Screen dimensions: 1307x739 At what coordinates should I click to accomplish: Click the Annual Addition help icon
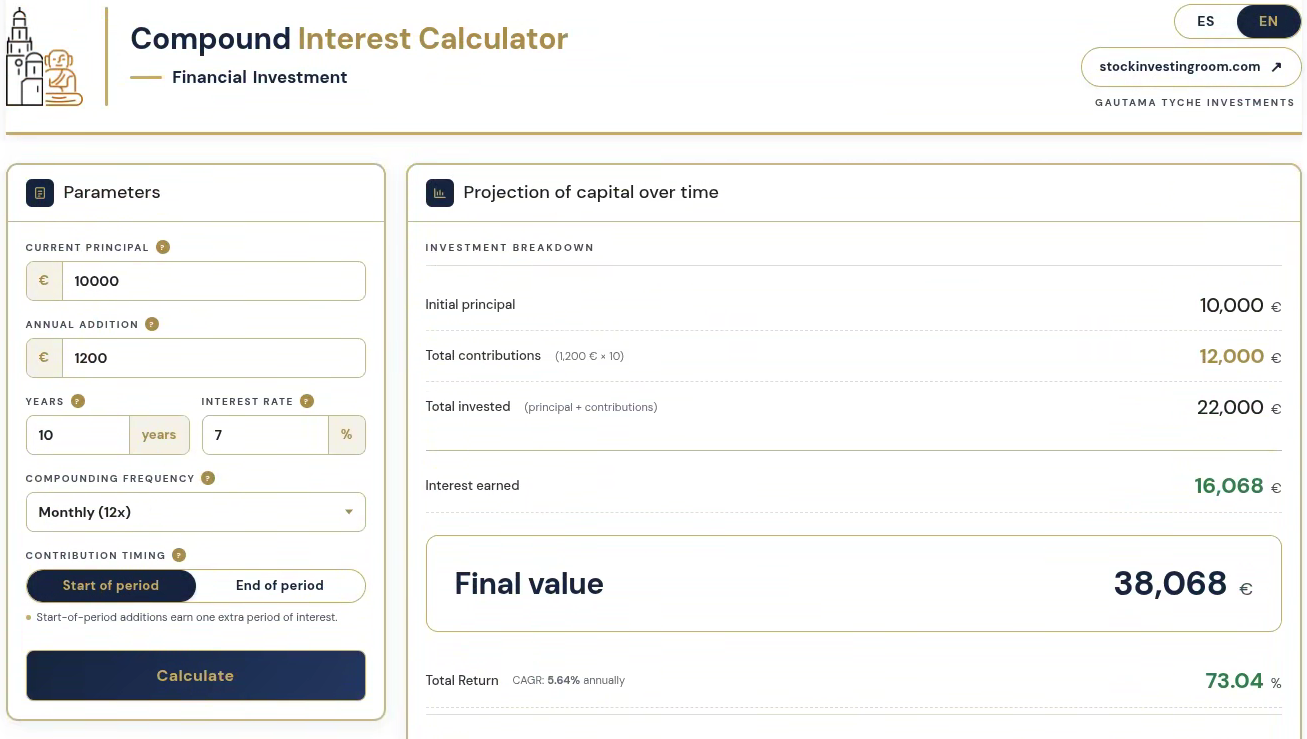click(x=152, y=324)
